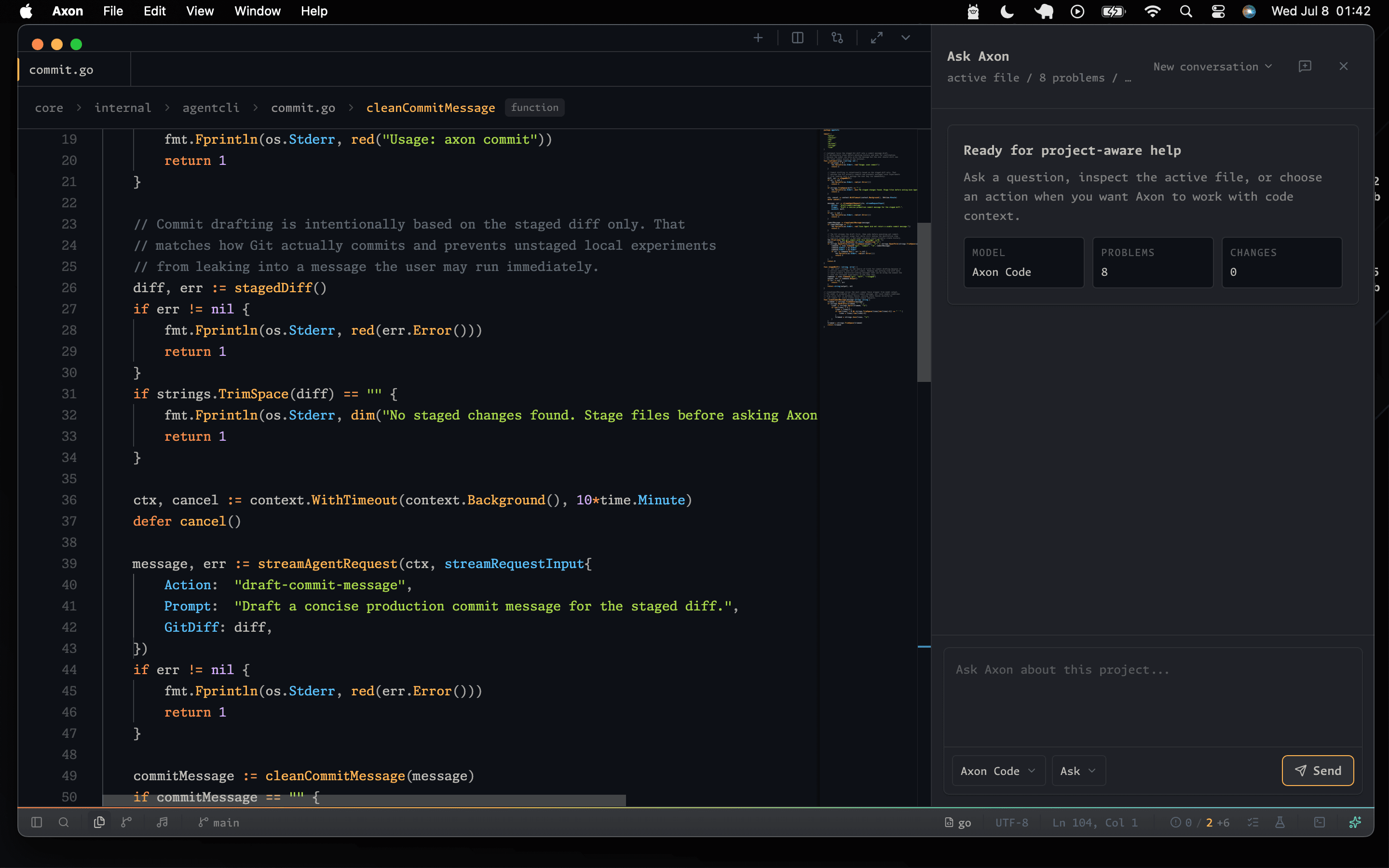Open Spotlight search in the macOS menu bar
Viewport: 1389px width, 868px height.
1186,11
